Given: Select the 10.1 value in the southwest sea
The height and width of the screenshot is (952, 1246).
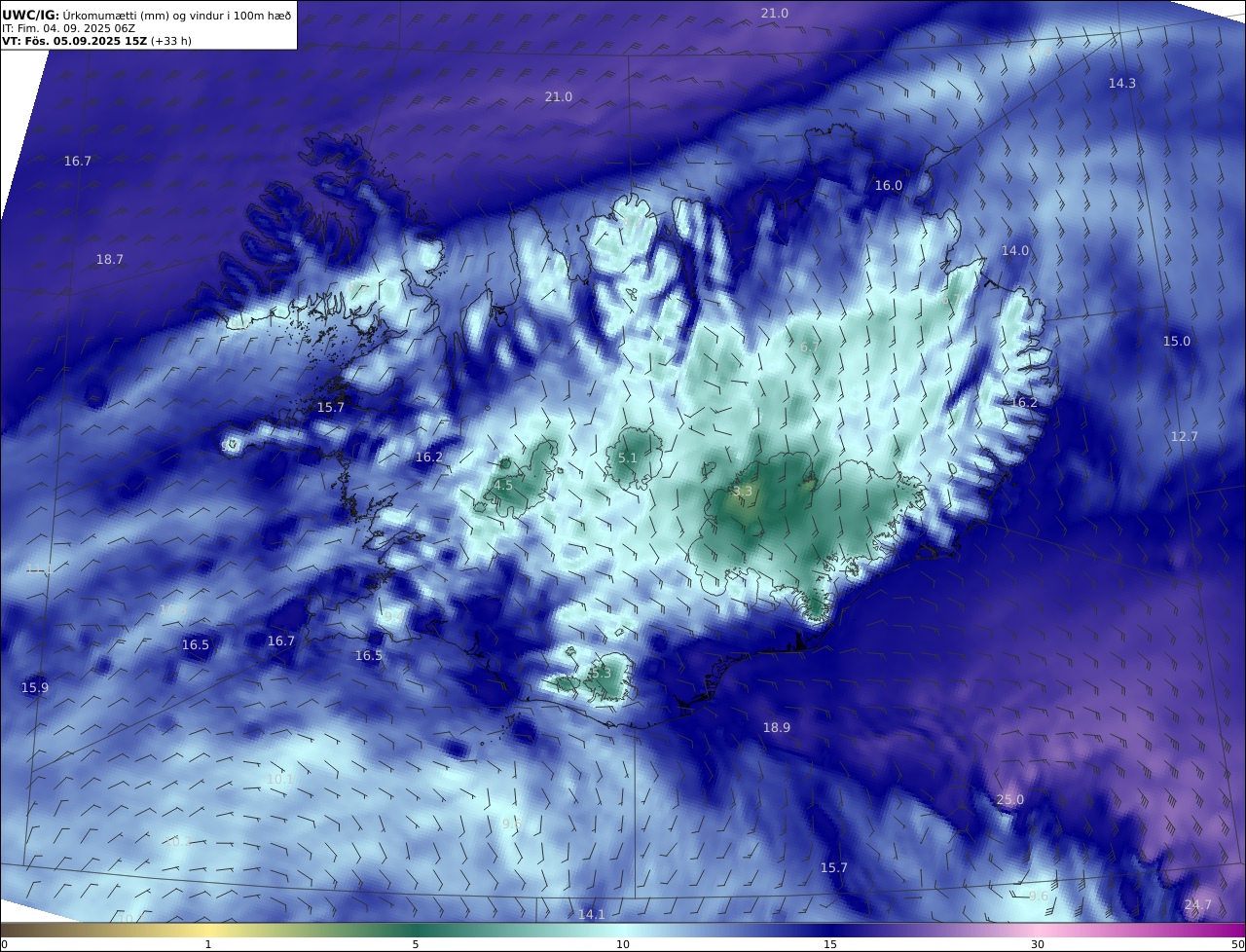Looking at the screenshot, I should pos(280,780).
